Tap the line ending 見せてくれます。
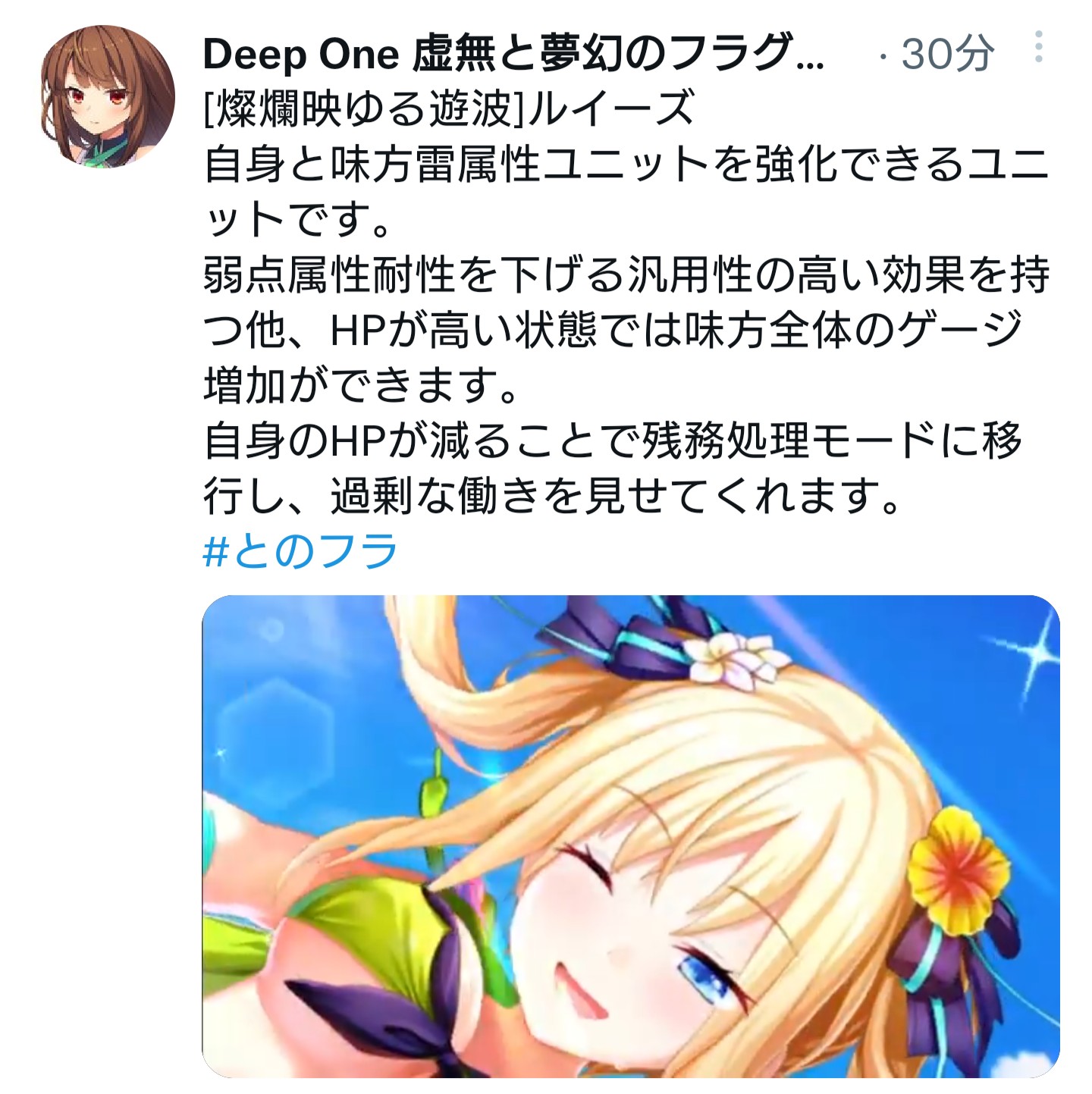This screenshot has width=1092, height=1094. pyautogui.click(x=552, y=496)
